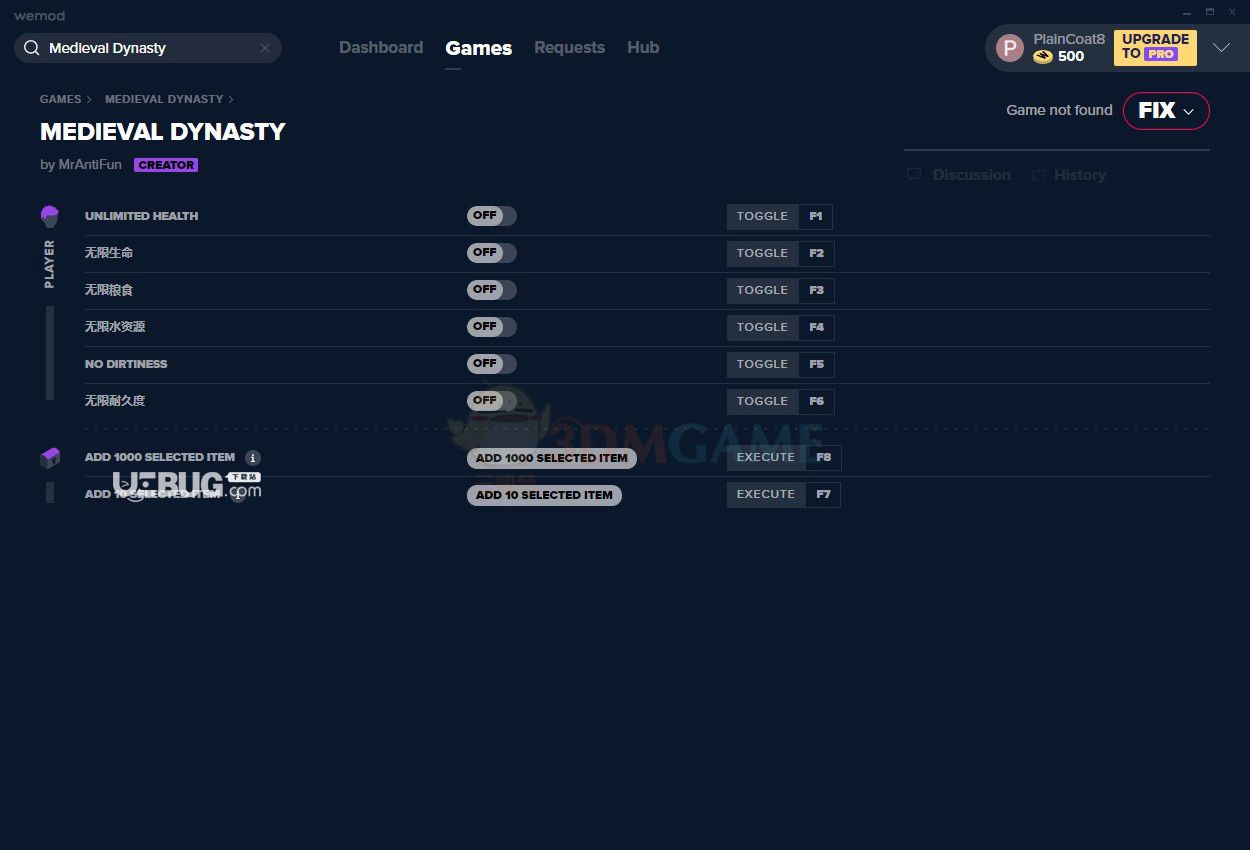The width and height of the screenshot is (1250, 850).
Task: Open the Hub tab
Action: point(643,47)
